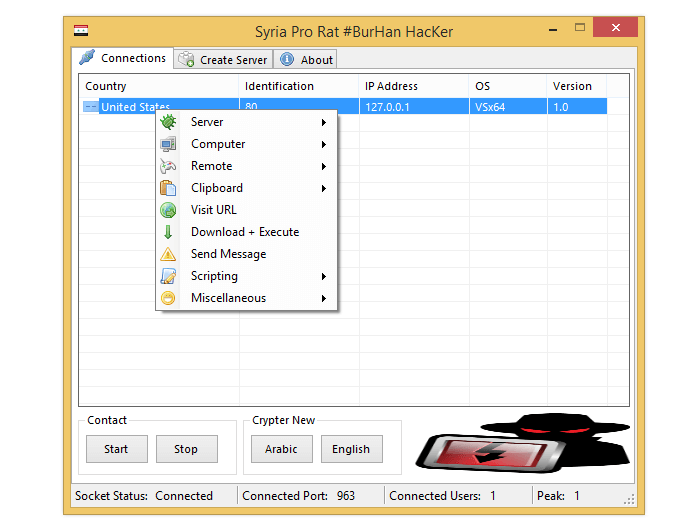The image size is (694, 527).
Task: Click the globe icon for Visit URL
Action: pos(168,210)
